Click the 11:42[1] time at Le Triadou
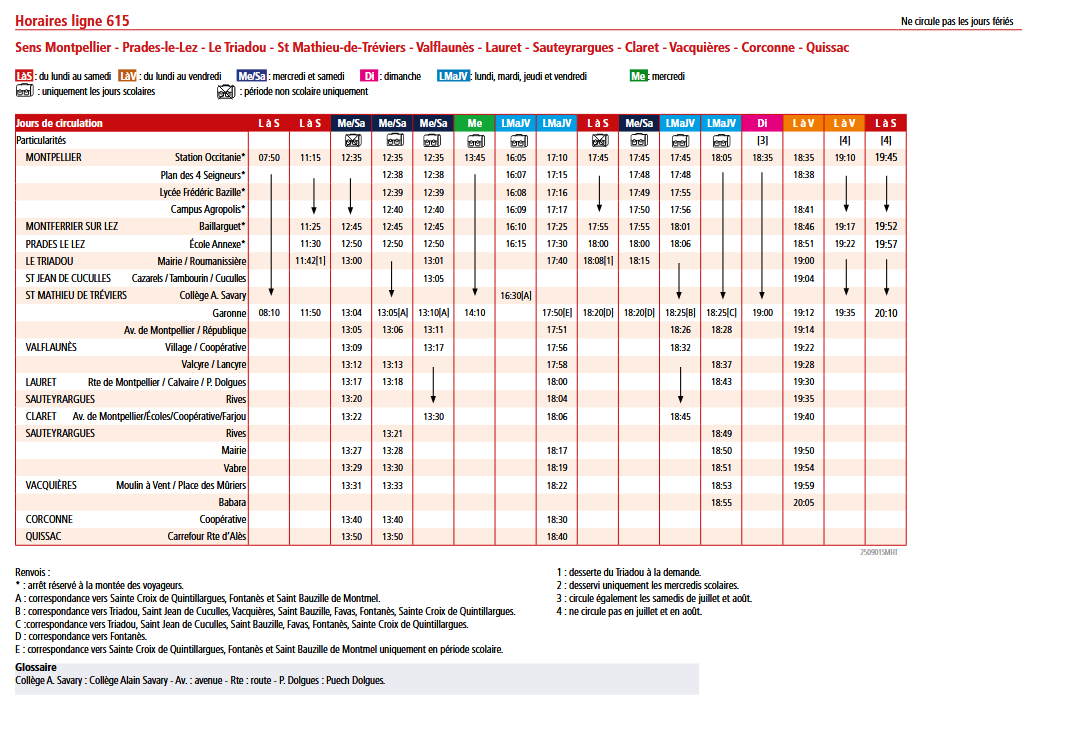This screenshot has height=737, width=1088. [x=310, y=261]
